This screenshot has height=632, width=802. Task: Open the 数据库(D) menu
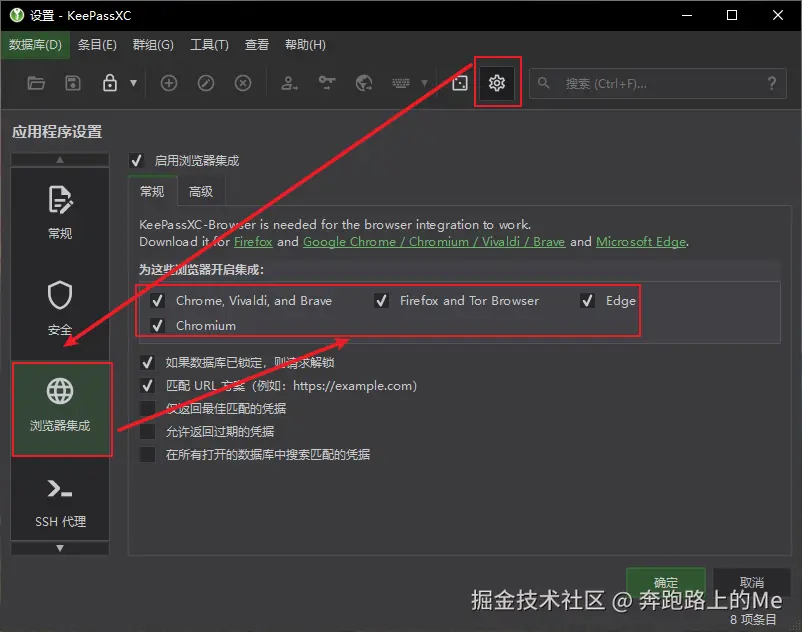coord(35,45)
